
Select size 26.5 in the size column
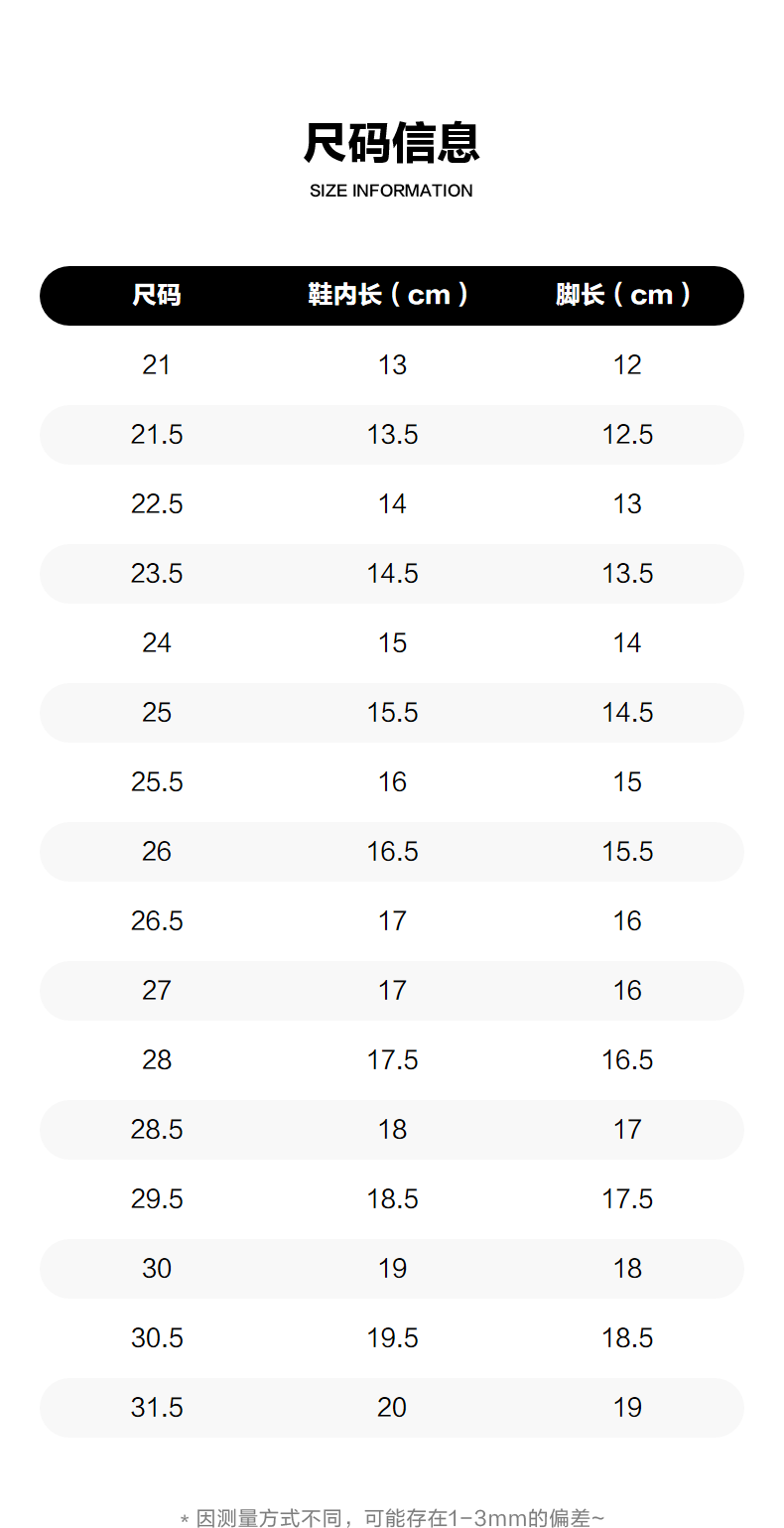pyautogui.click(x=157, y=921)
